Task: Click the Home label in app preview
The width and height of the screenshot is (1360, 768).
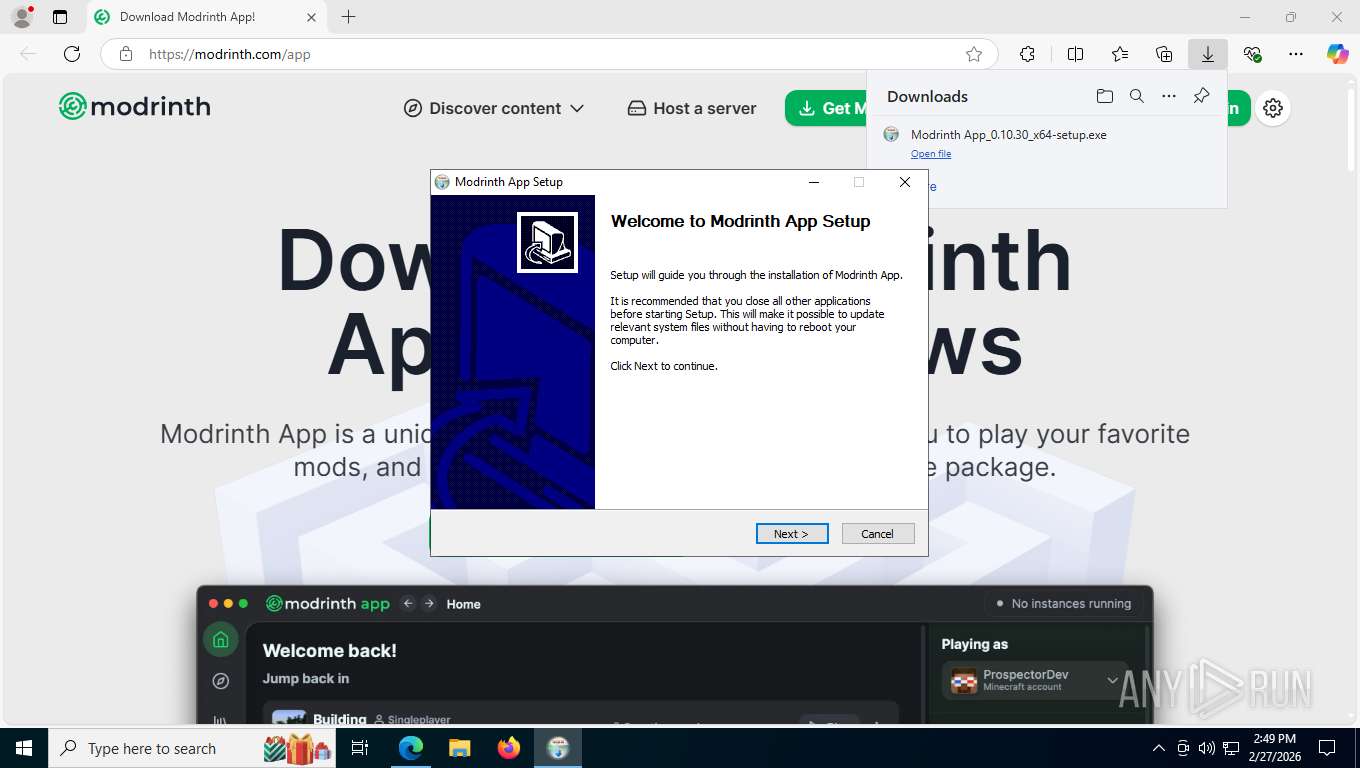Action: point(463,604)
